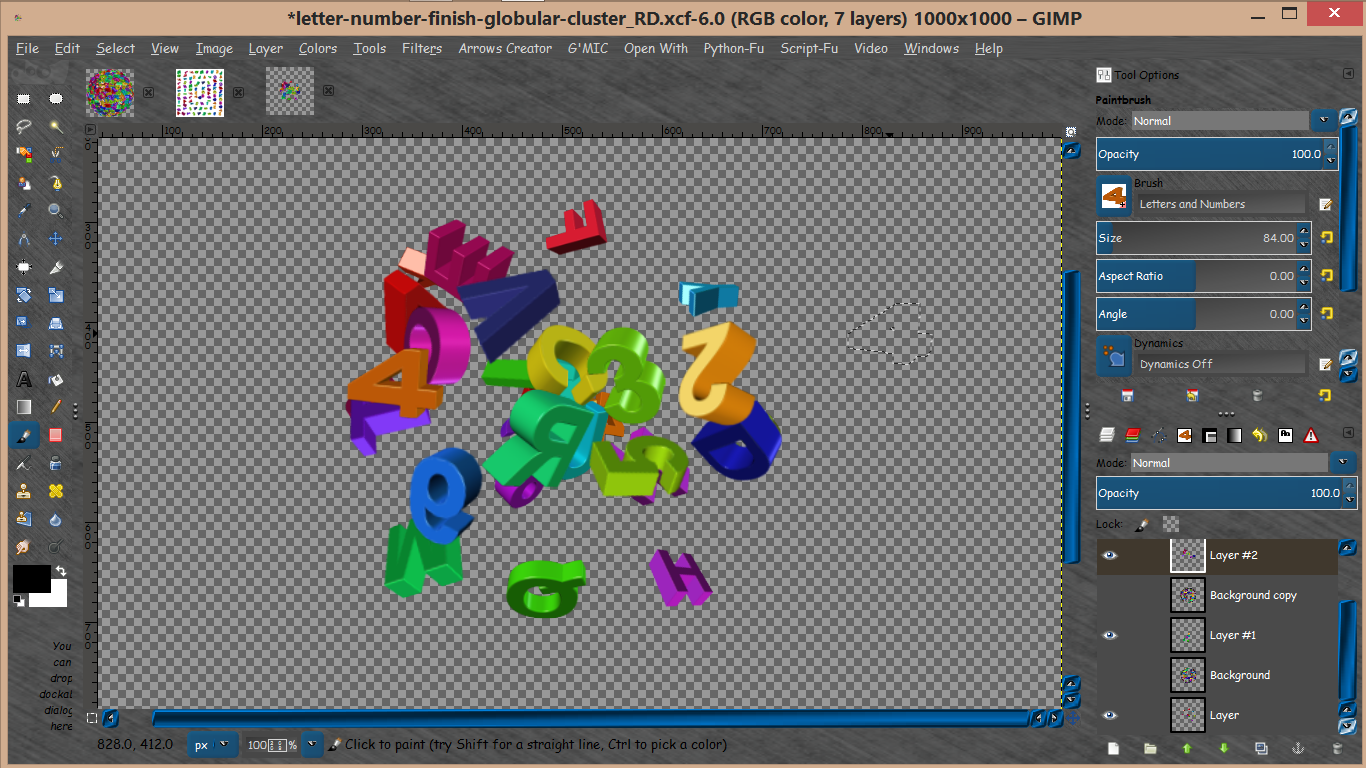The image size is (1366, 768).
Task: Switch to the Channels tab
Action: (x=1133, y=435)
